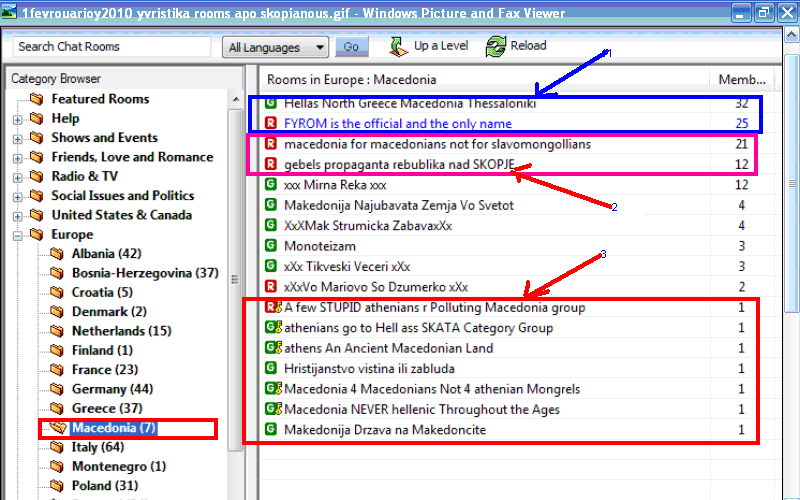Click green G icon beside Makedonija Drzava na Makedoncite
800x500 pixels.
tap(271, 429)
